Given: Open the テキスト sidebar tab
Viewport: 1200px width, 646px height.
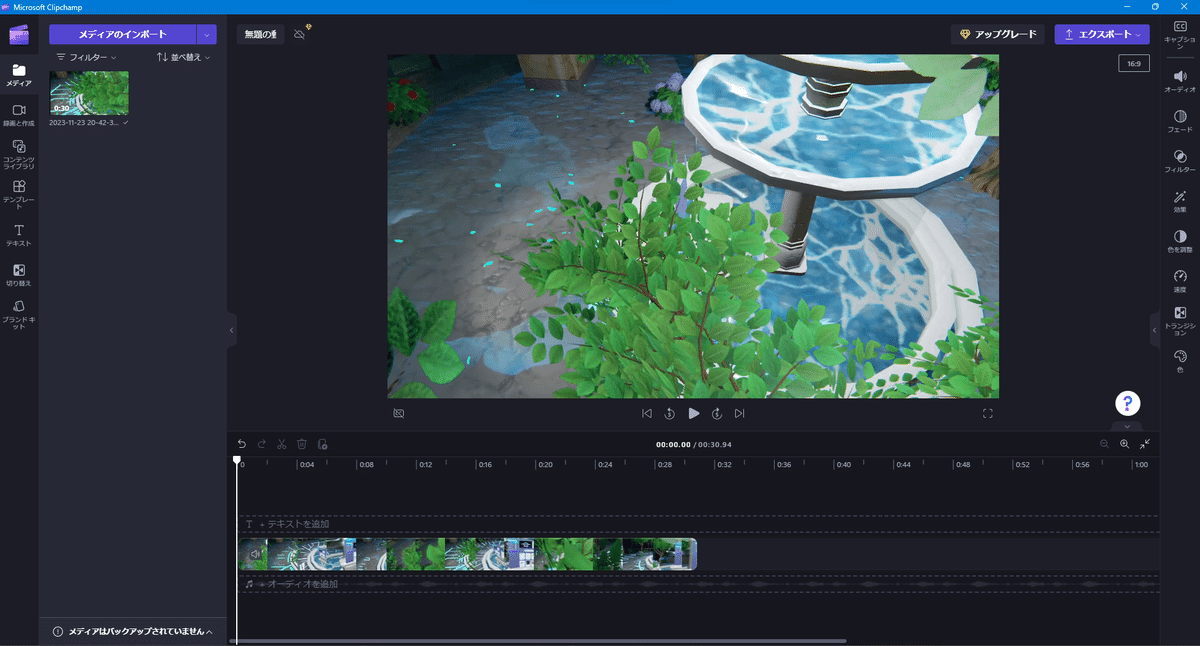Looking at the screenshot, I should tap(19, 236).
